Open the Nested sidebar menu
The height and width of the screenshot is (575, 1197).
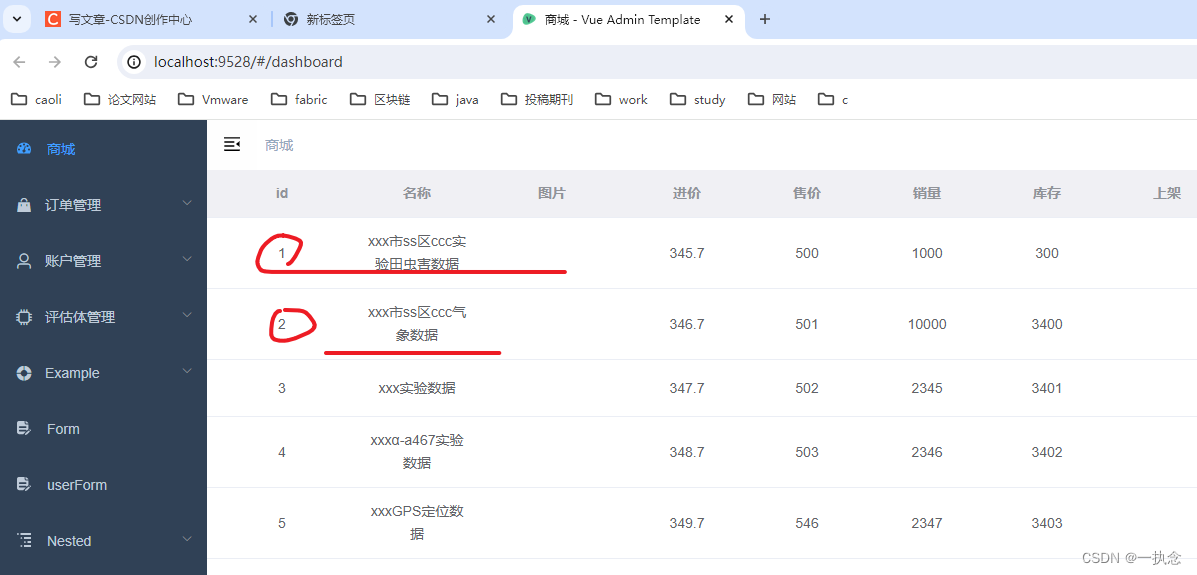point(103,541)
